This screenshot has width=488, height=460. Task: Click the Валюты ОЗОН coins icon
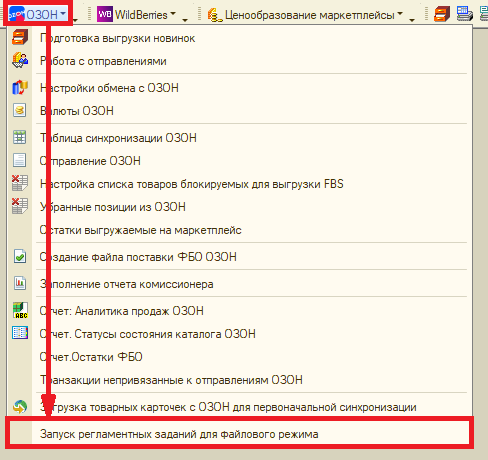click(19, 110)
